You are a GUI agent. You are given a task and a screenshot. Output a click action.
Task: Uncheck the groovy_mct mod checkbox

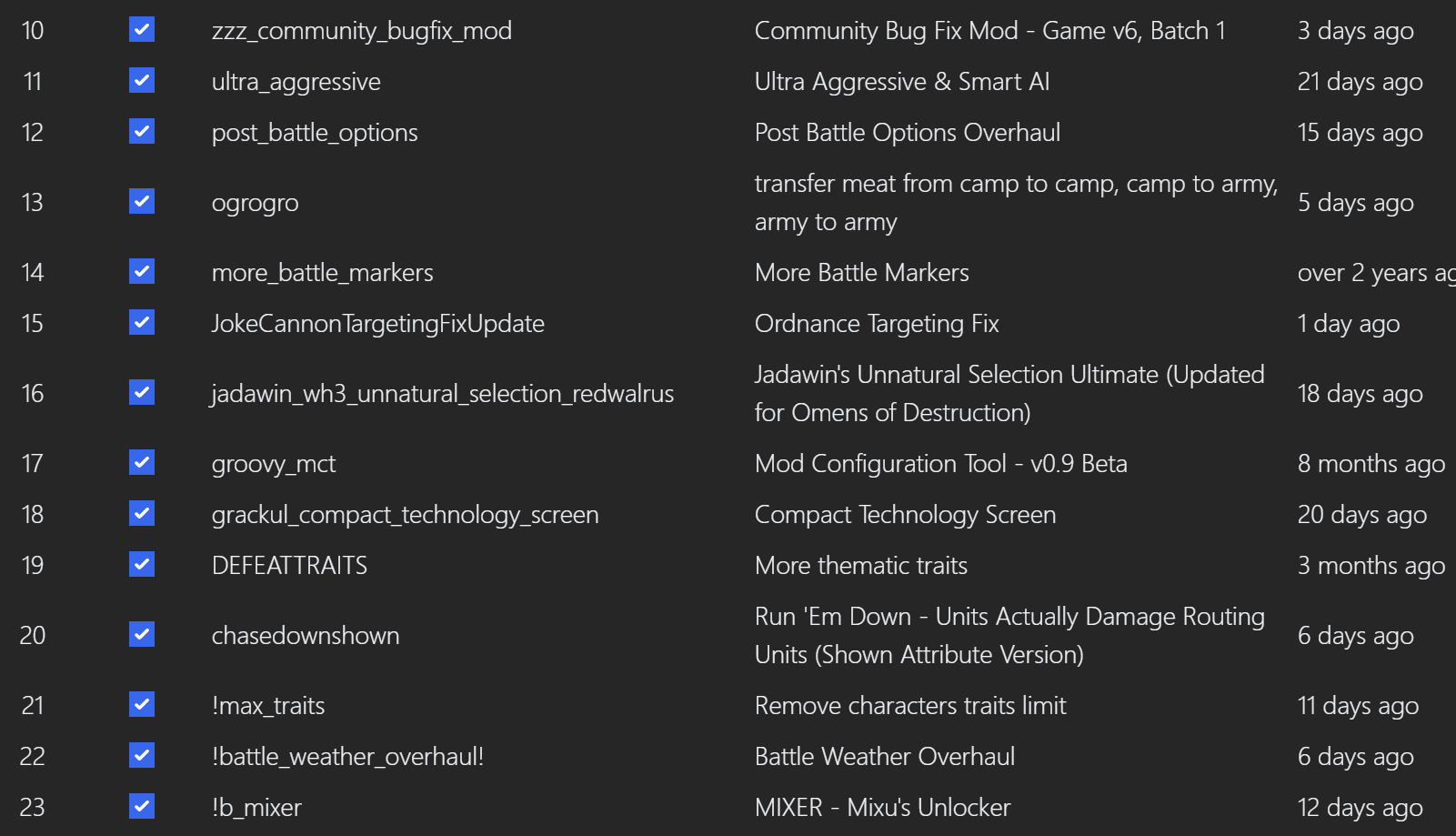pyautogui.click(x=142, y=462)
